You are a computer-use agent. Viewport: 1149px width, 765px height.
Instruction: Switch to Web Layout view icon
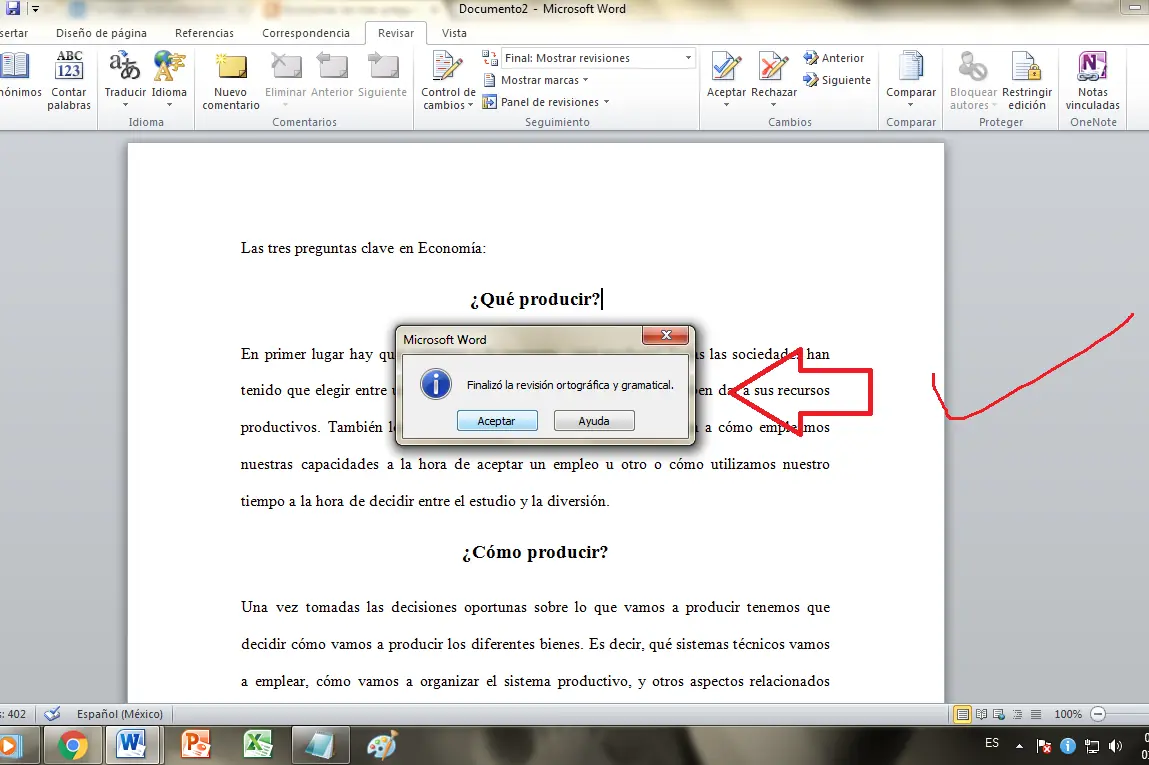pos(999,714)
